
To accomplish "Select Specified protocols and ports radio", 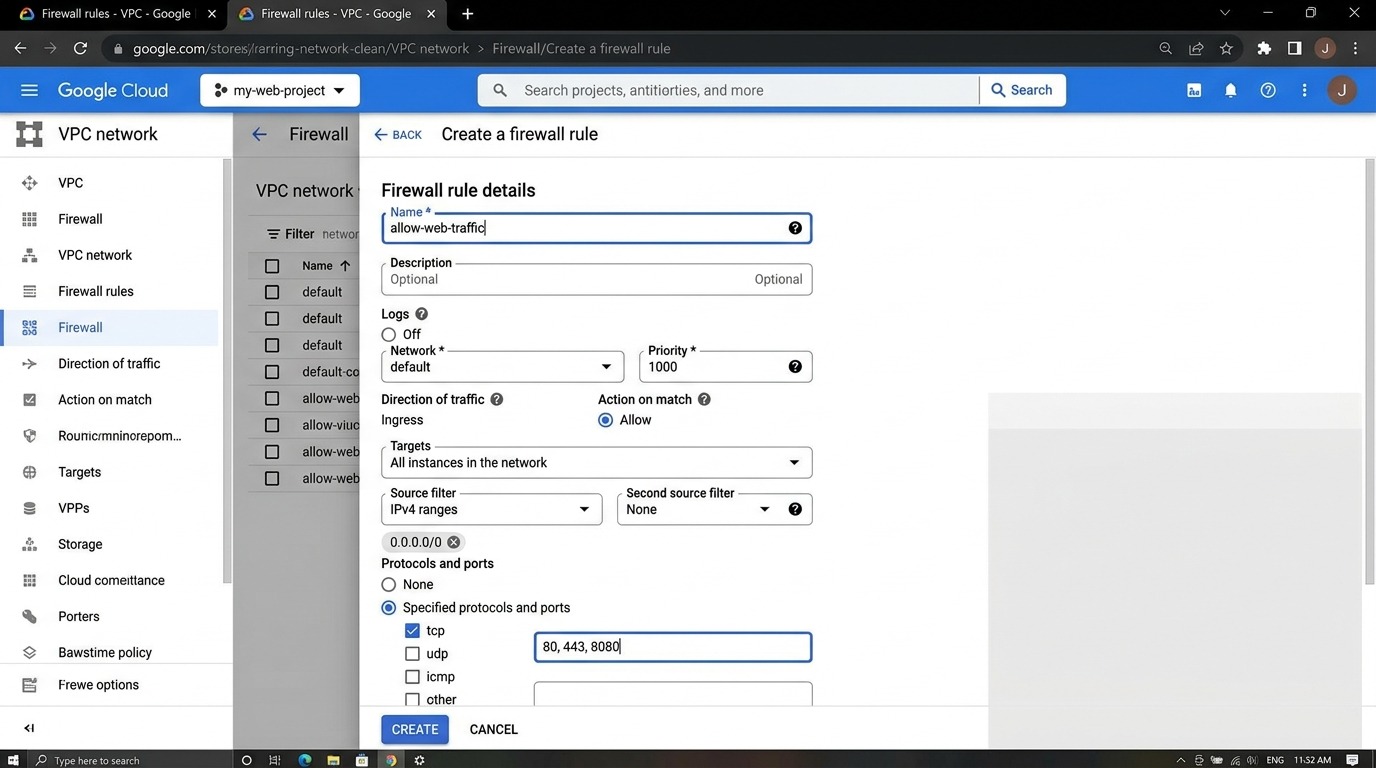I will point(389,607).
